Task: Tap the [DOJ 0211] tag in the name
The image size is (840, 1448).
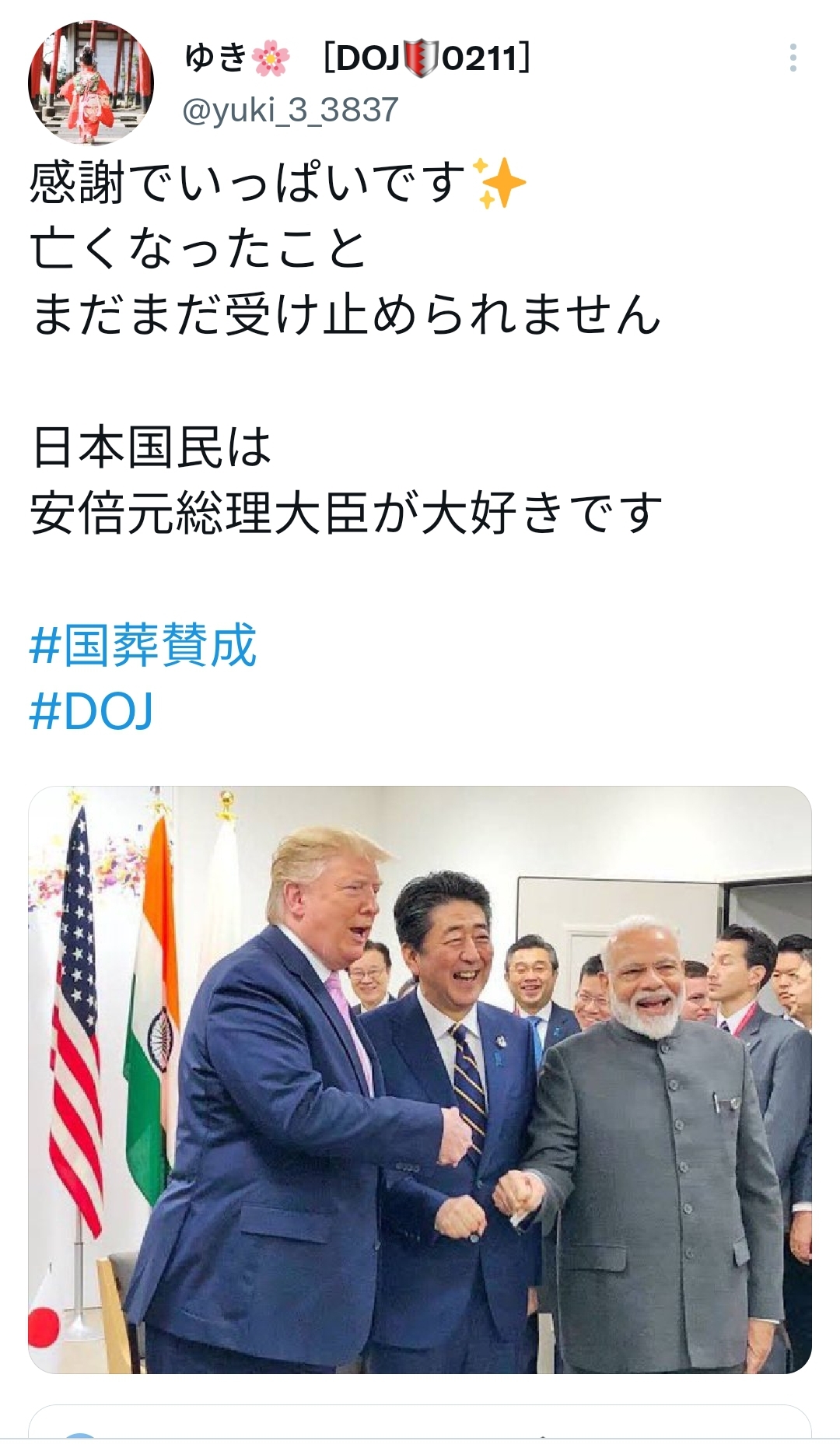Action: pyautogui.click(x=427, y=58)
